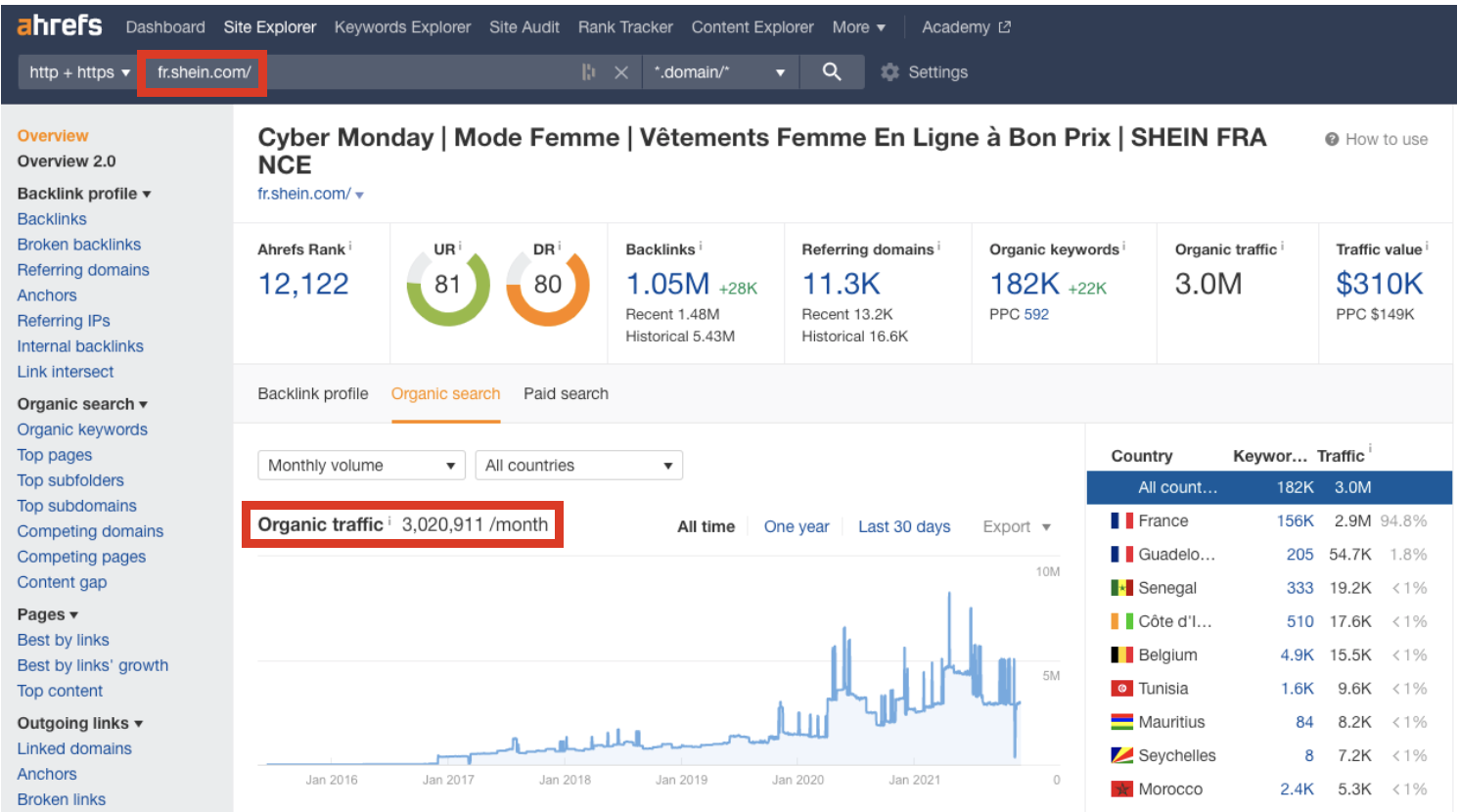1458x812 pixels.
Task: Click the Belgium flag icon
Action: click(x=1121, y=654)
